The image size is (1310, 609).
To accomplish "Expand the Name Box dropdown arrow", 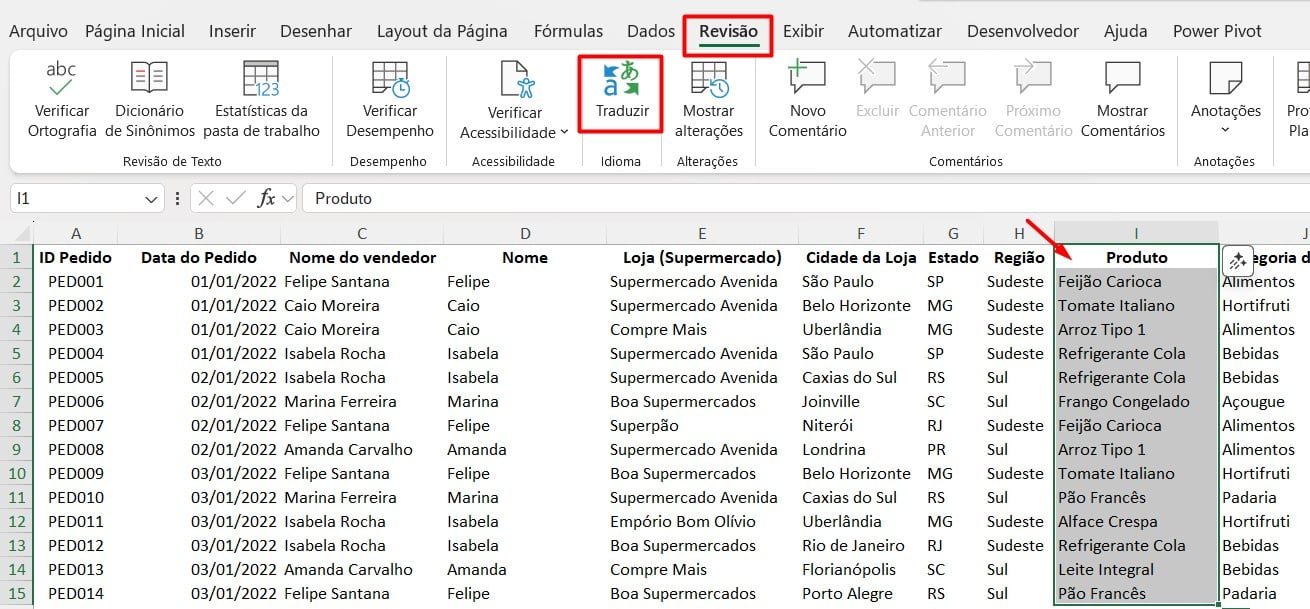I will 152,199.
